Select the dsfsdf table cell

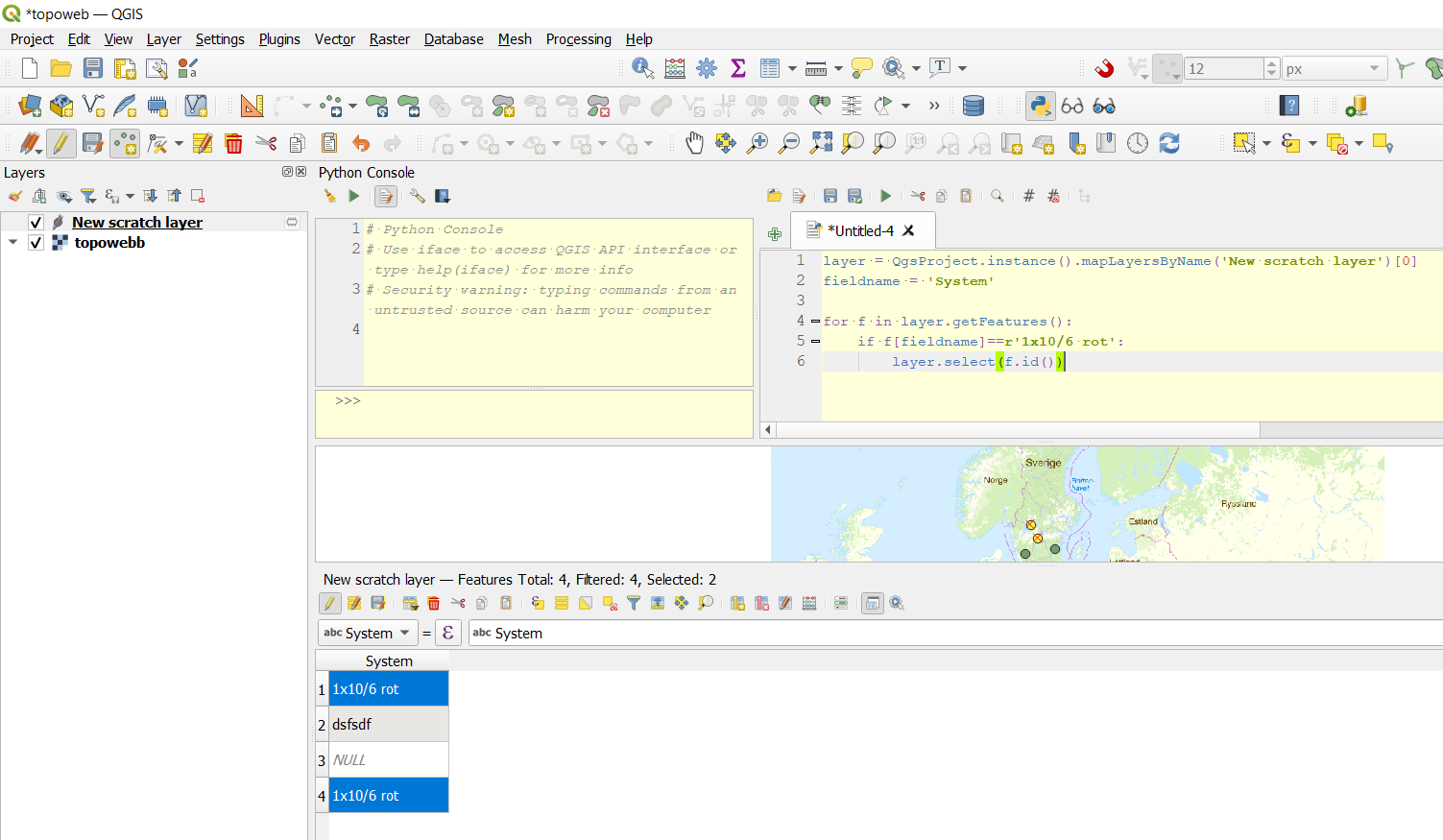click(389, 725)
